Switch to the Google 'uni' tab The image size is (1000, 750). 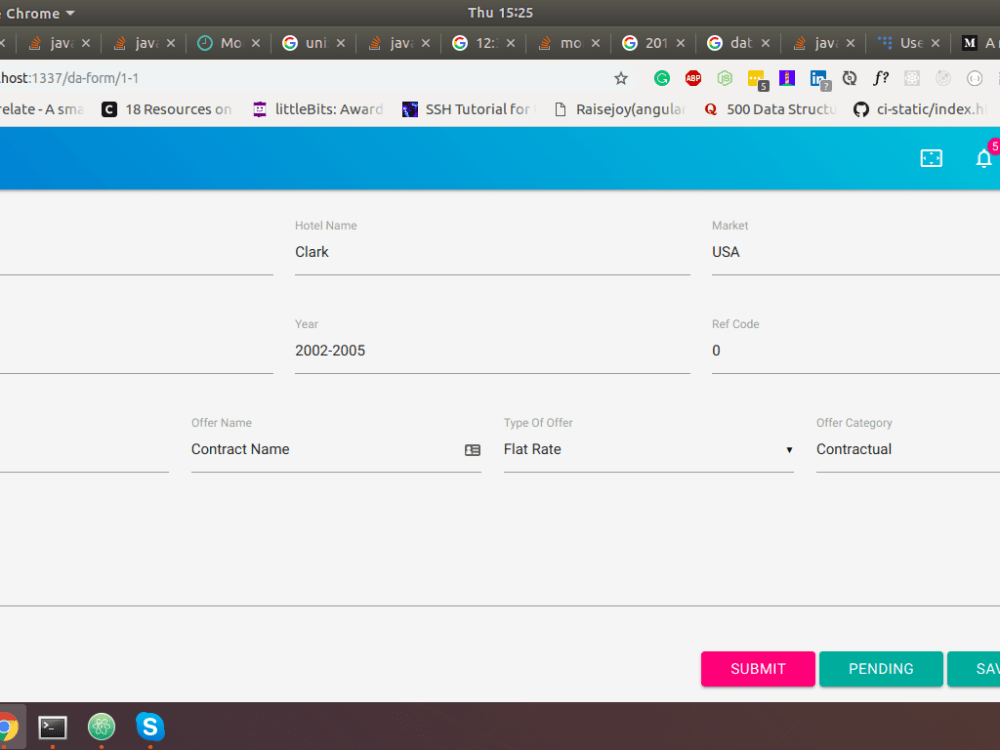[x=314, y=43]
